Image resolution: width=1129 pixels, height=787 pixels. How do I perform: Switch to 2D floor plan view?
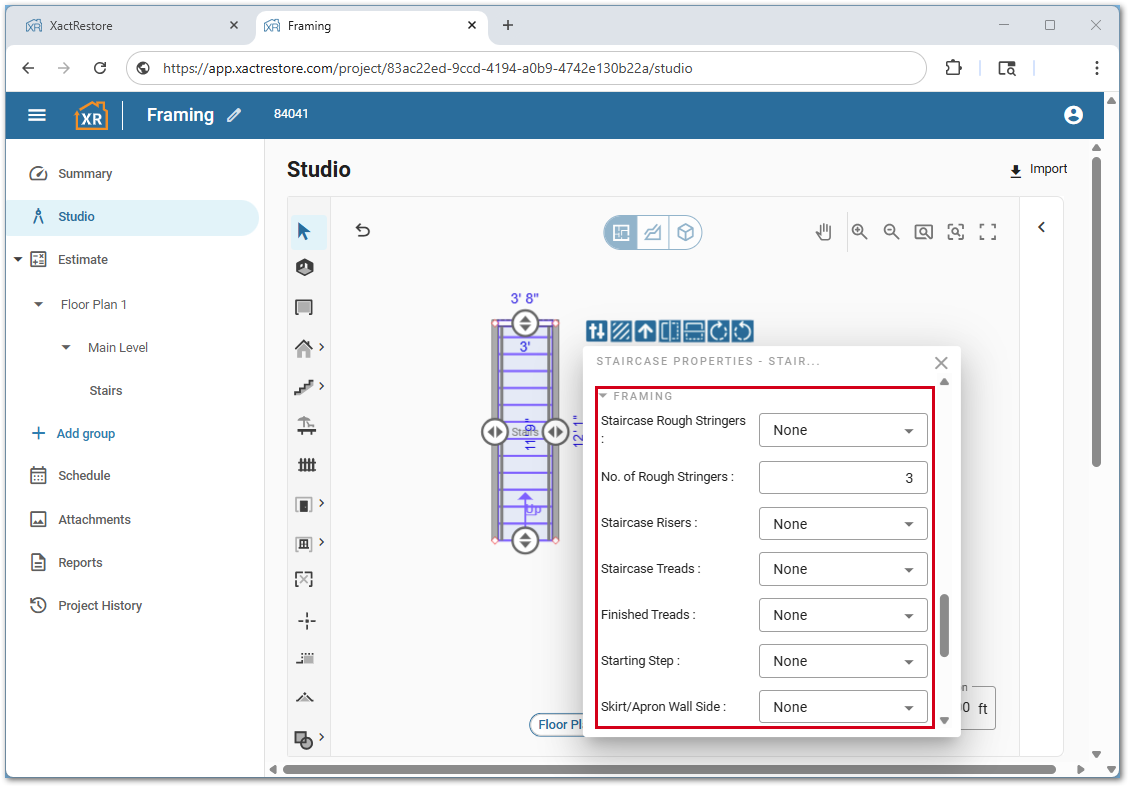(x=621, y=232)
